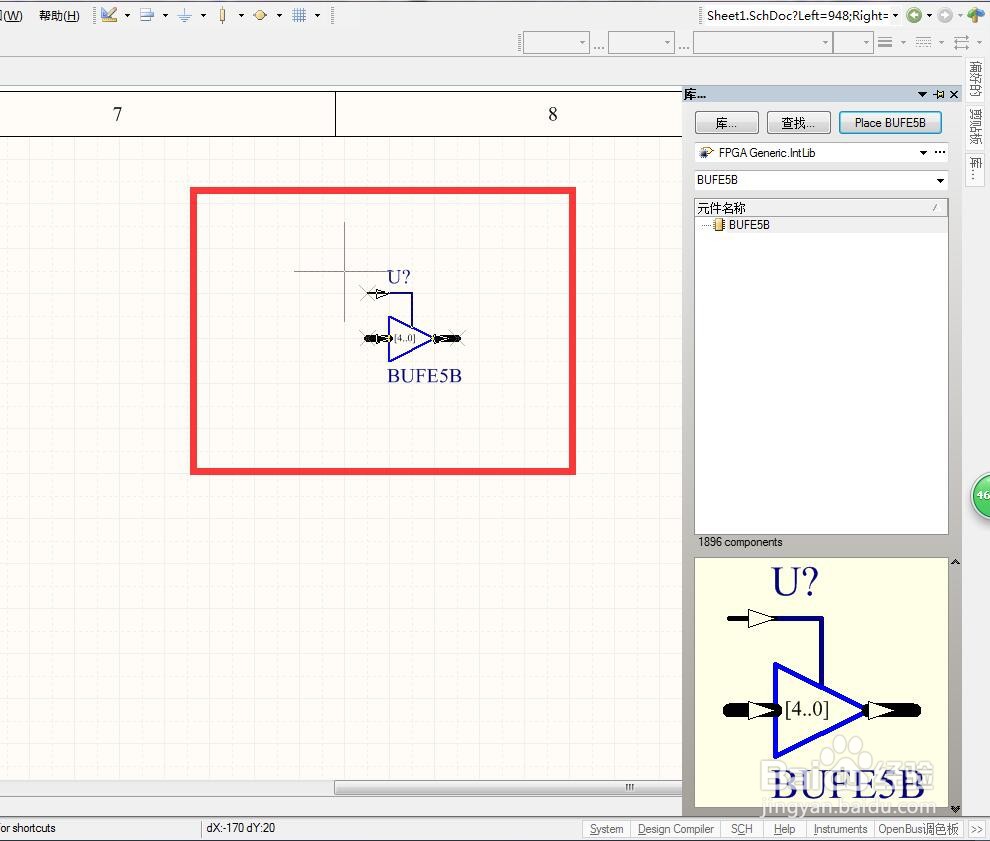Expand the Sheet1.SchDoc address dropdown

click(x=895, y=15)
